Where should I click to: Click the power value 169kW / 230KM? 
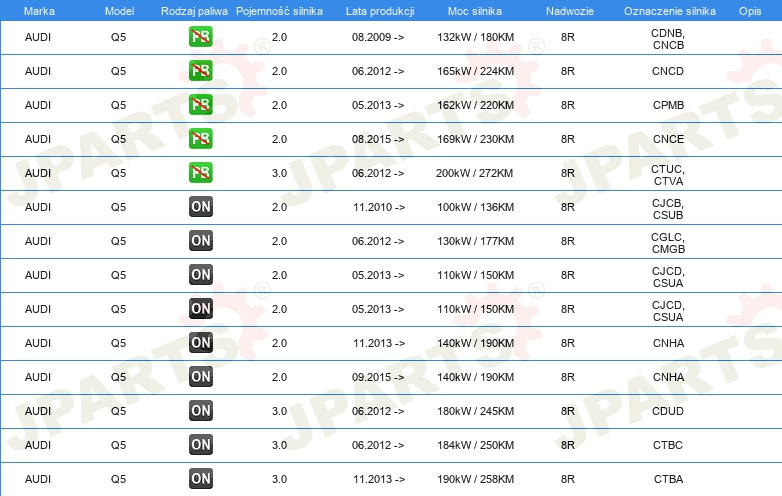(475, 139)
